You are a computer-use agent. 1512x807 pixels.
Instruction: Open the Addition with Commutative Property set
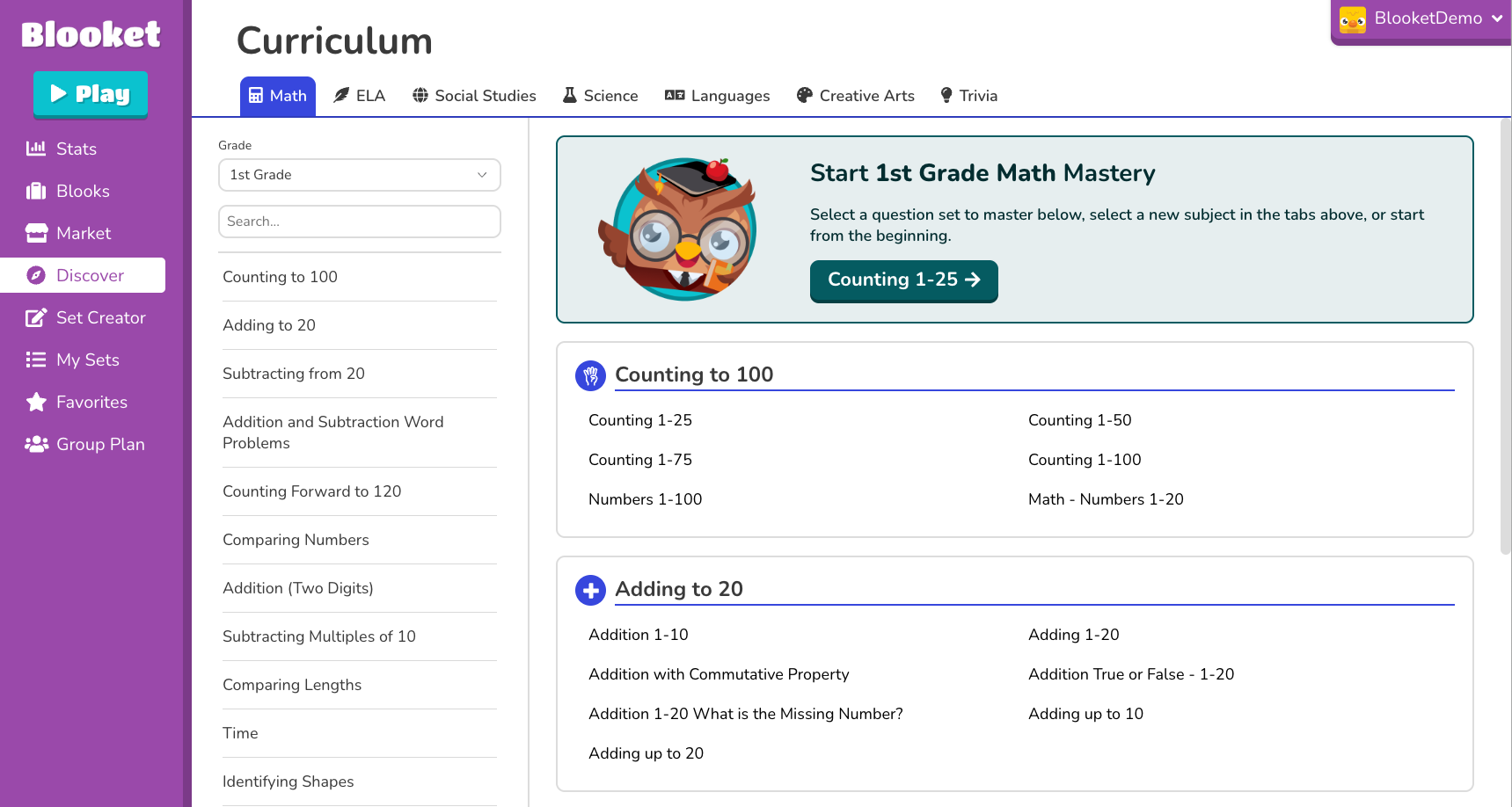click(x=719, y=674)
